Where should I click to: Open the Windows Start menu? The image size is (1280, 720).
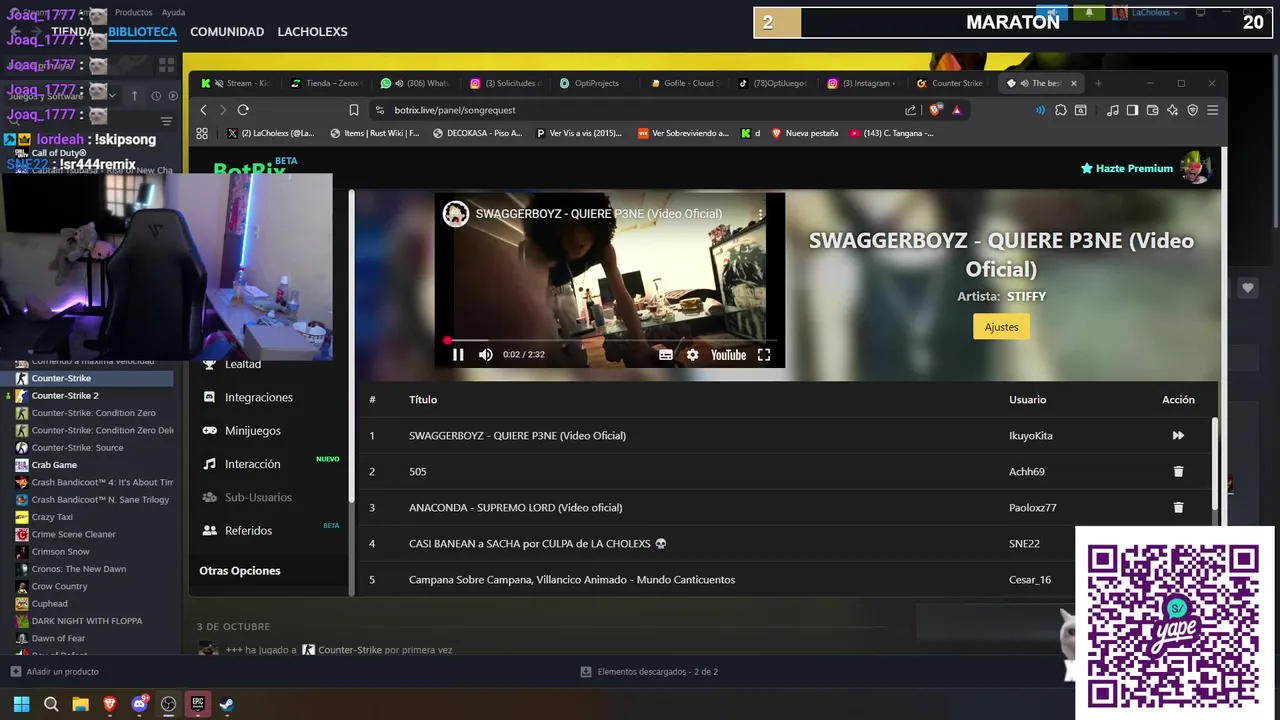click(21, 704)
